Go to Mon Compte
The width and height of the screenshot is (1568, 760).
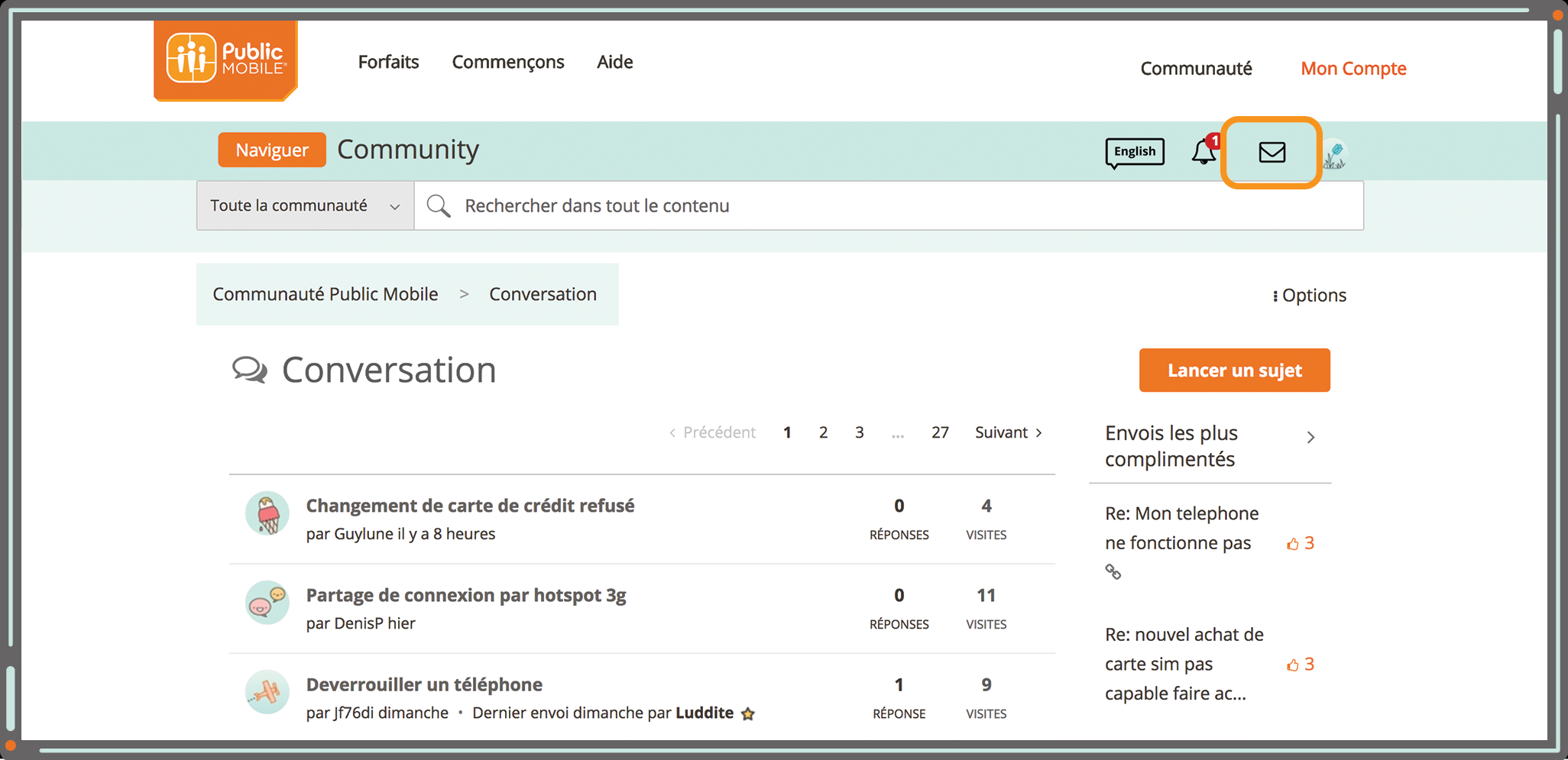click(x=1353, y=69)
